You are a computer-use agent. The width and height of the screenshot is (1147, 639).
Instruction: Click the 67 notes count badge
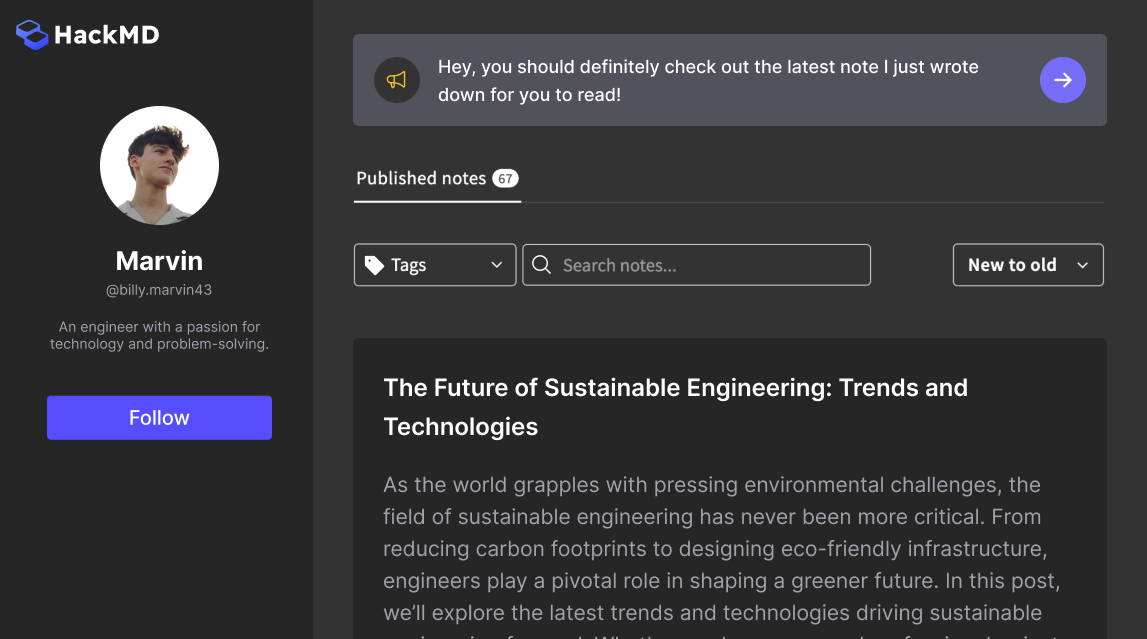(505, 179)
